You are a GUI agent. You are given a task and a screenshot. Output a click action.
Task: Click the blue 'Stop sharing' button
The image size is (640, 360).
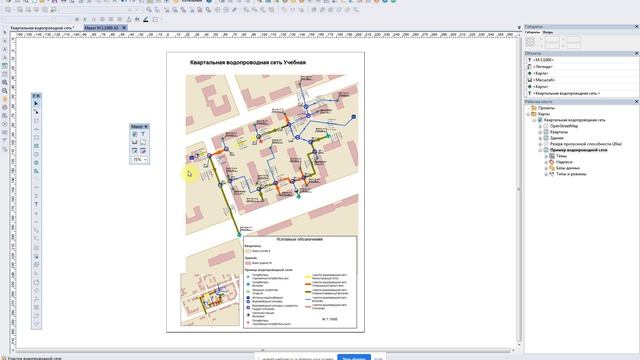pyautogui.click(x=354, y=358)
